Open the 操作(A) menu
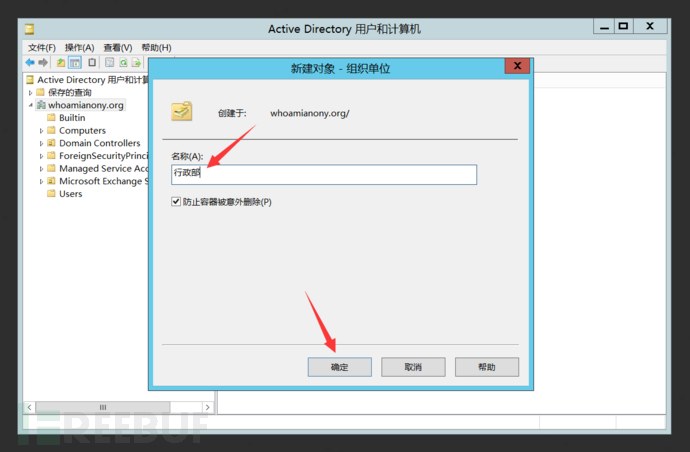The height and width of the screenshot is (452, 690). click(x=80, y=48)
